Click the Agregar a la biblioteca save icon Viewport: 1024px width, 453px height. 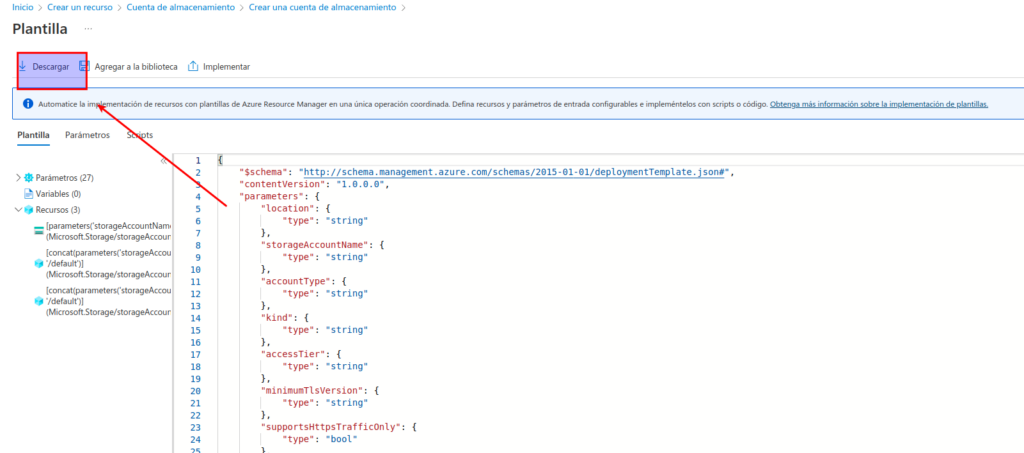[84, 66]
